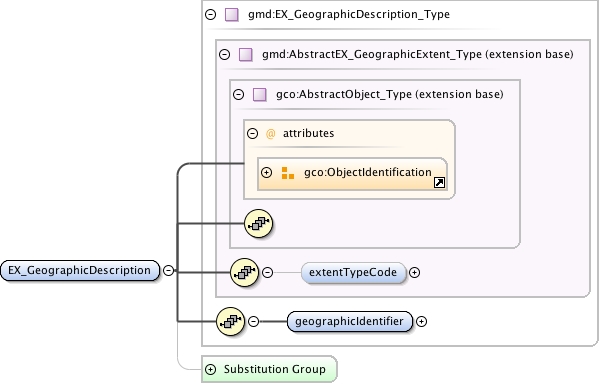Click the gmd:AbstractEX_GeographicExtent_Type (extension base) label
The height and width of the screenshot is (386, 600).
(418, 54)
